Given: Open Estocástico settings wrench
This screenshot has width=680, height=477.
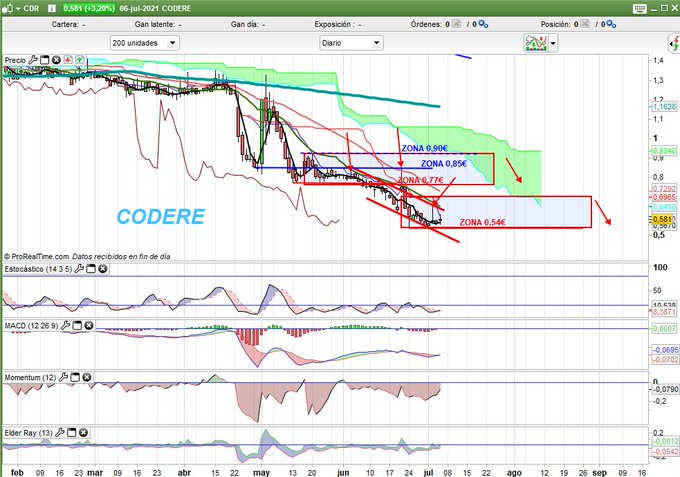Looking at the screenshot, I should 79,269.
